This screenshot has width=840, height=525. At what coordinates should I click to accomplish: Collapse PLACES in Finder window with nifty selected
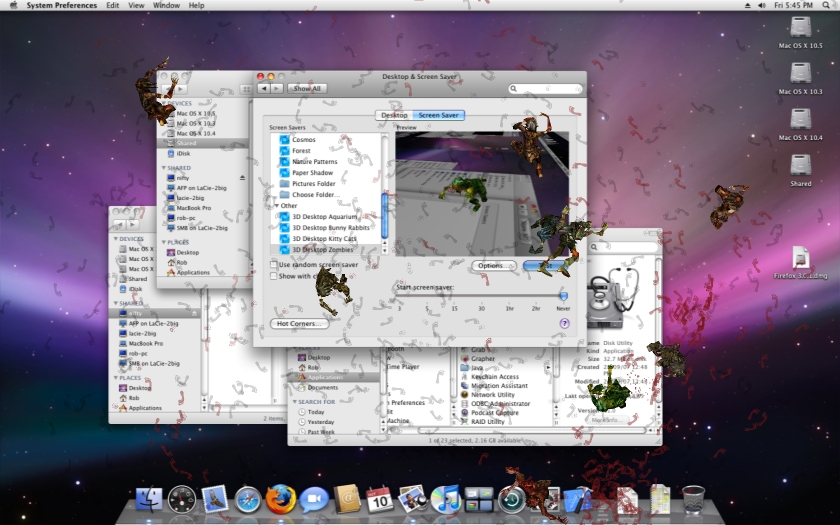point(116,378)
